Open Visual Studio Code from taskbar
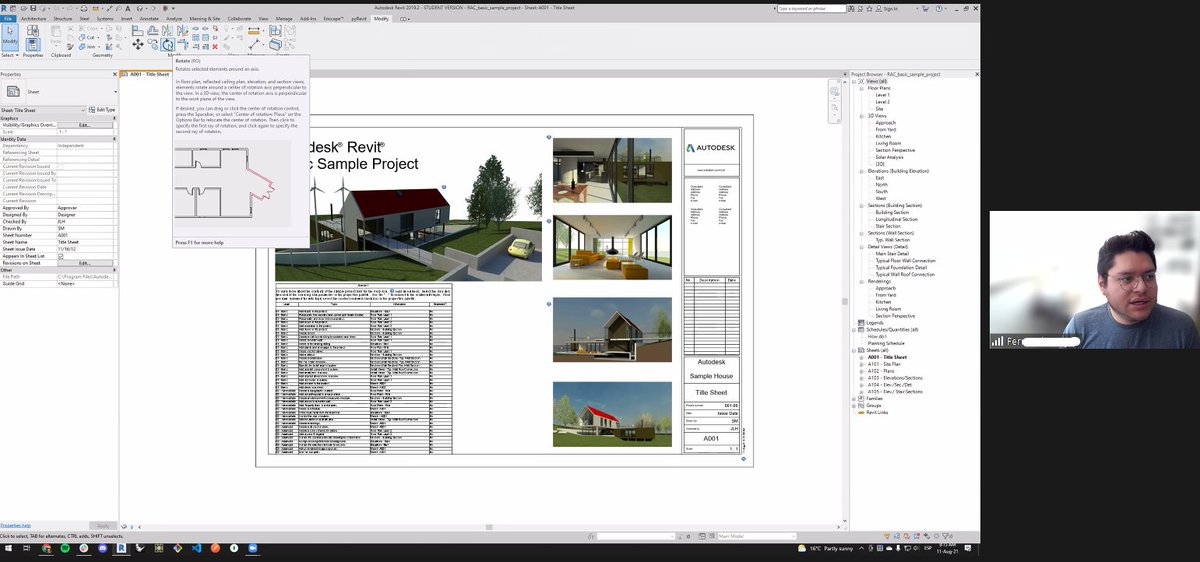 197,549
